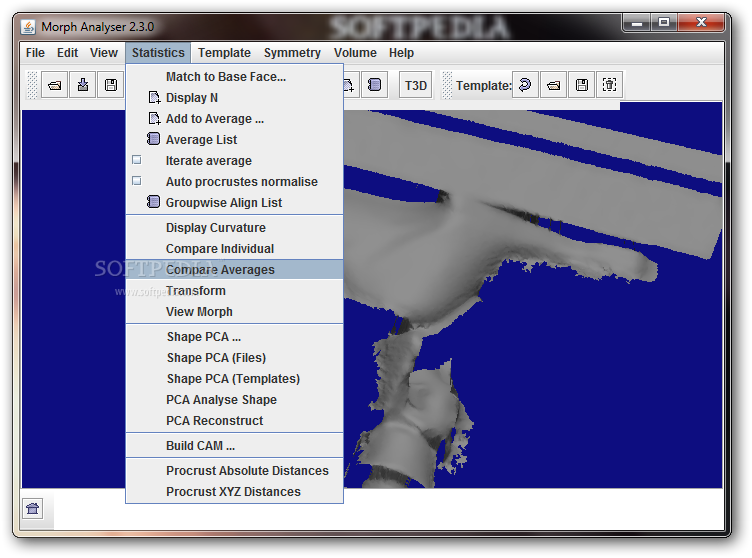Click the Open file toolbar icon
The image size is (752, 558).
click(x=54, y=85)
